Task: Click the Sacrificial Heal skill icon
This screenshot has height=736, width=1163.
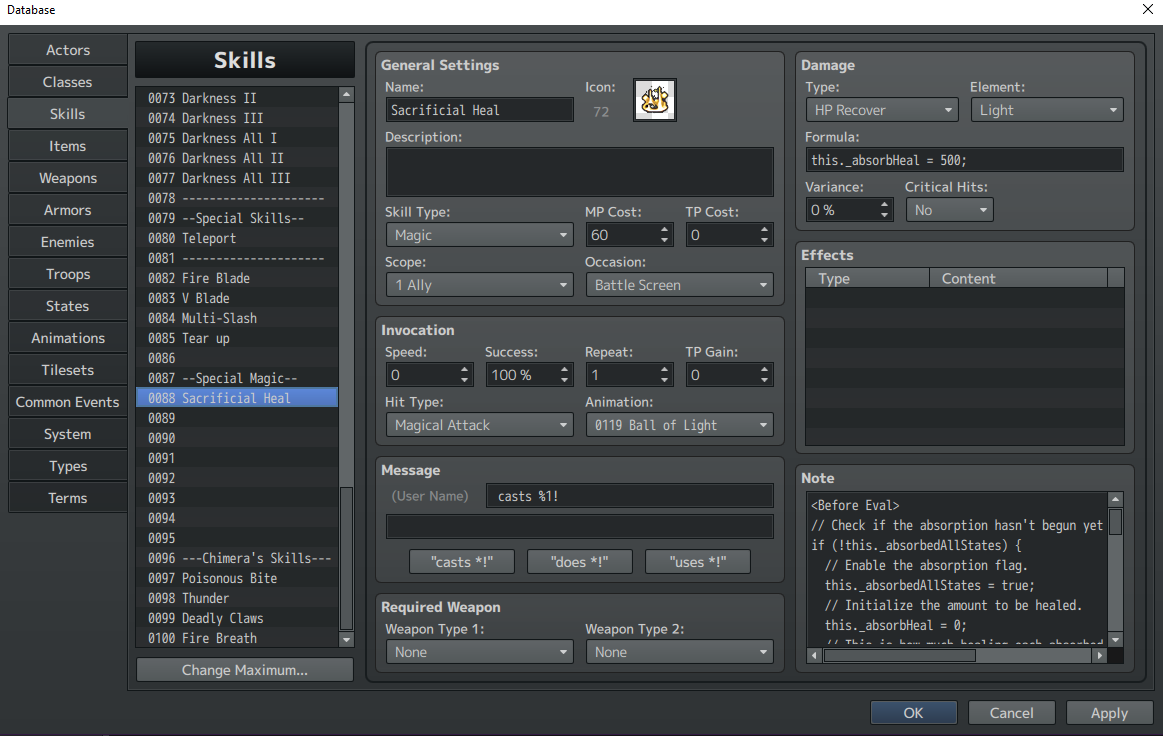Action: (x=654, y=99)
